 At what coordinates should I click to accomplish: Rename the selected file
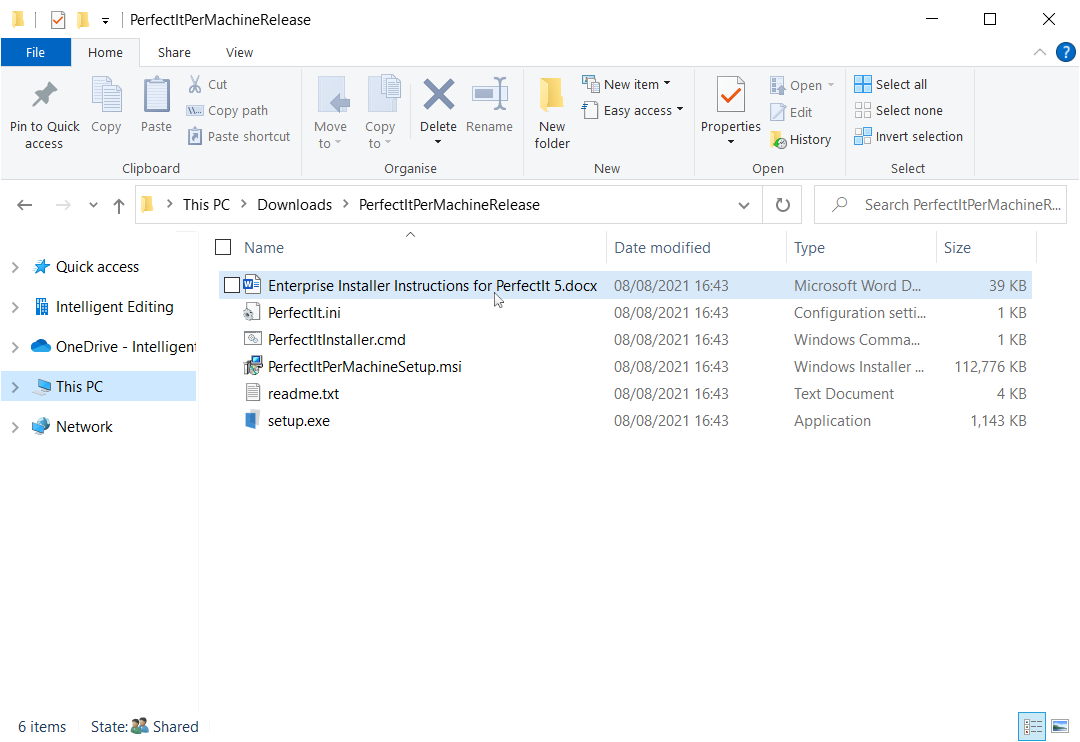(x=489, y=105)
